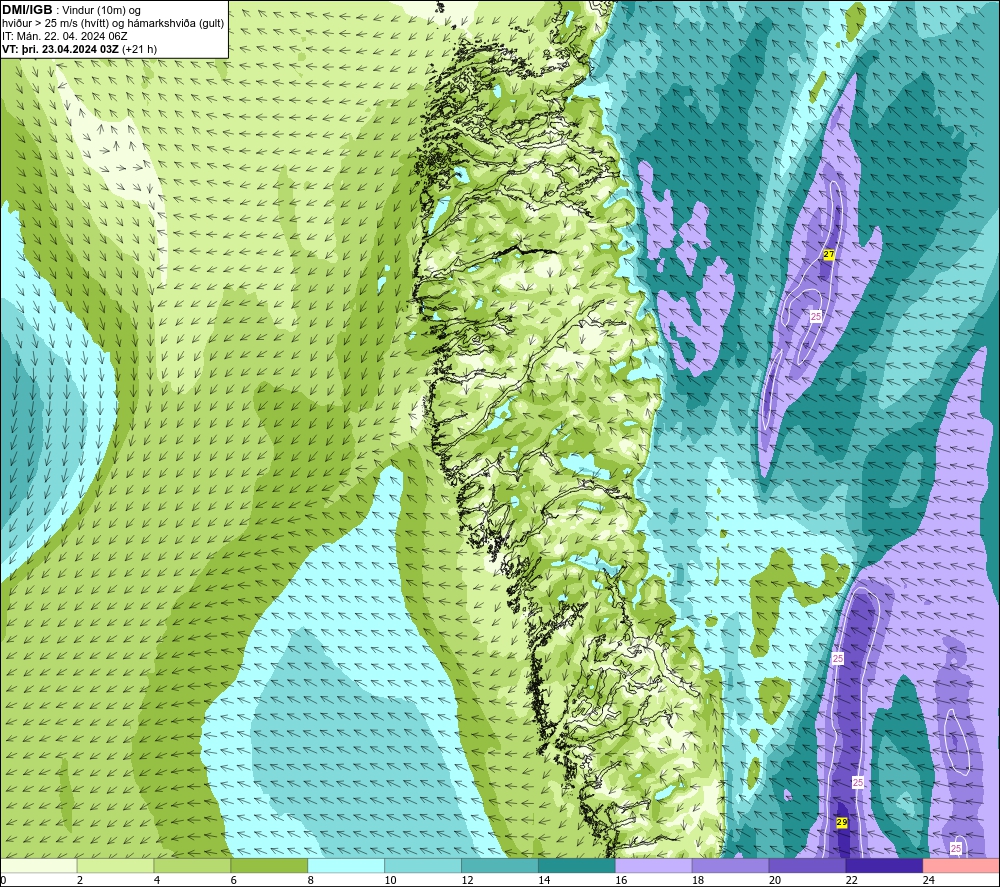Screen dimensions: 1000x887
Task: Pick the 8–10 m/s pale cyan swatch
Action: pos(346,865)
